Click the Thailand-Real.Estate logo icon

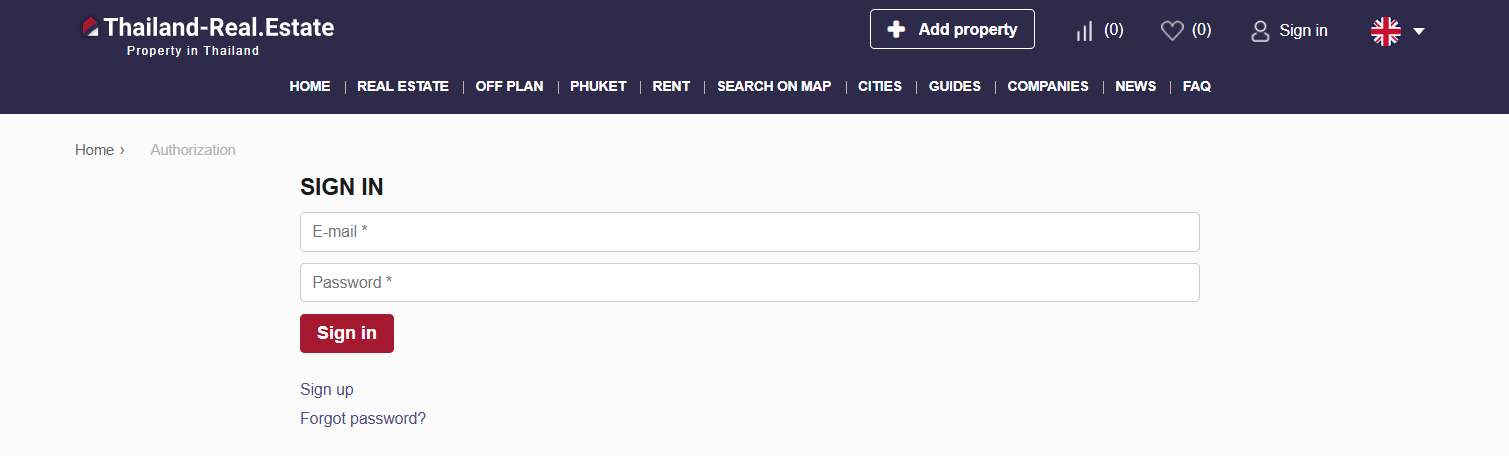coord(90,28)
